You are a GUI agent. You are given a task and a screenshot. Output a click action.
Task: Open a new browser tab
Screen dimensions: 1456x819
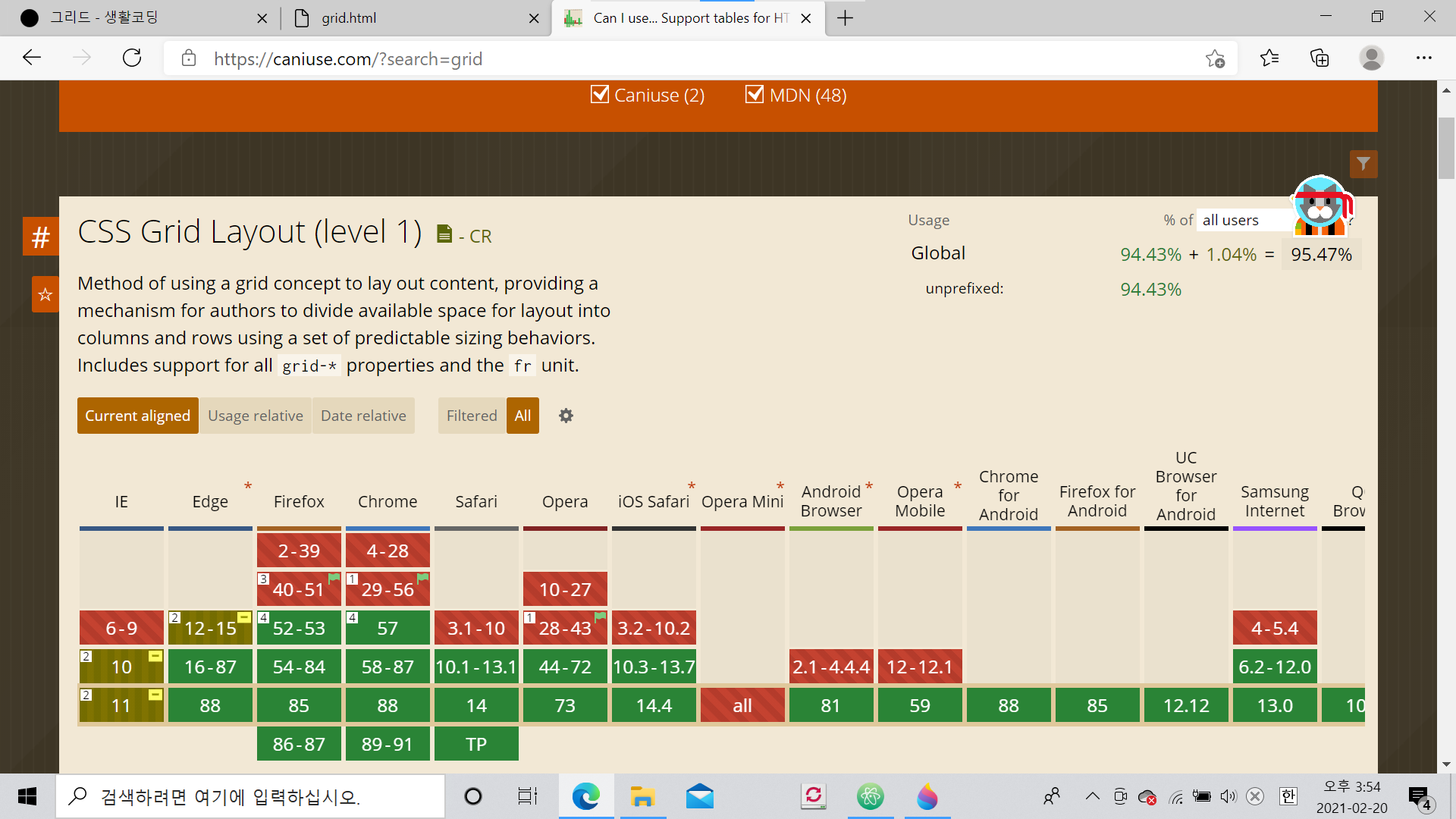pos(845,17)
